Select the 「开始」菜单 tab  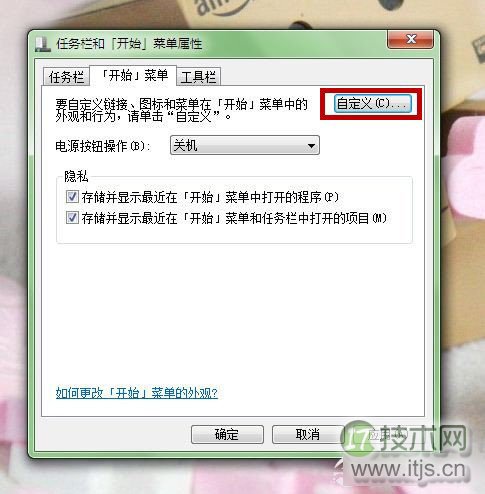pyautogui.click(x=133, y=75)
